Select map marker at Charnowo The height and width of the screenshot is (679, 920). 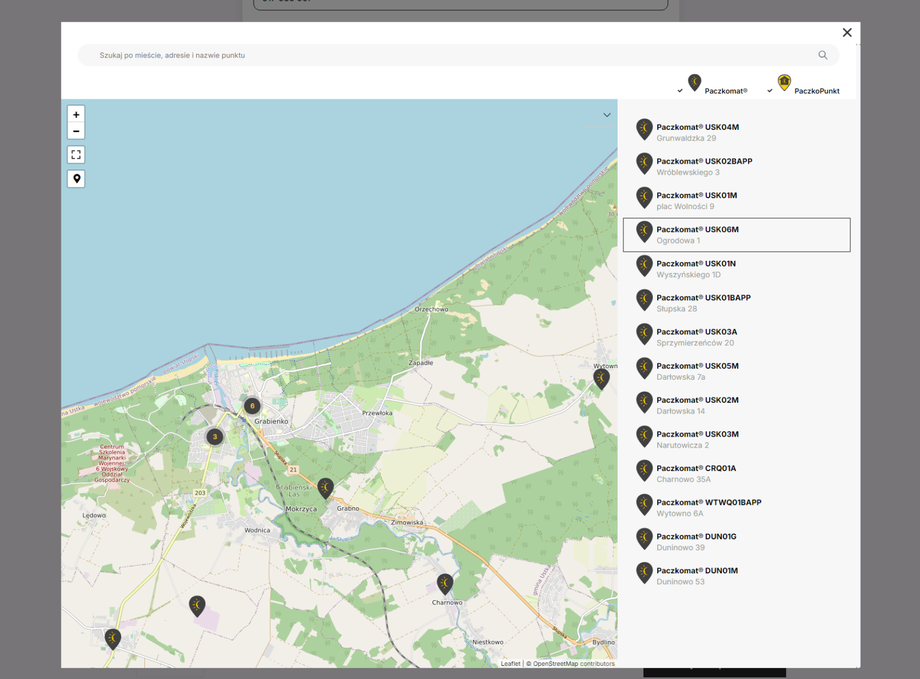point(445,585)
